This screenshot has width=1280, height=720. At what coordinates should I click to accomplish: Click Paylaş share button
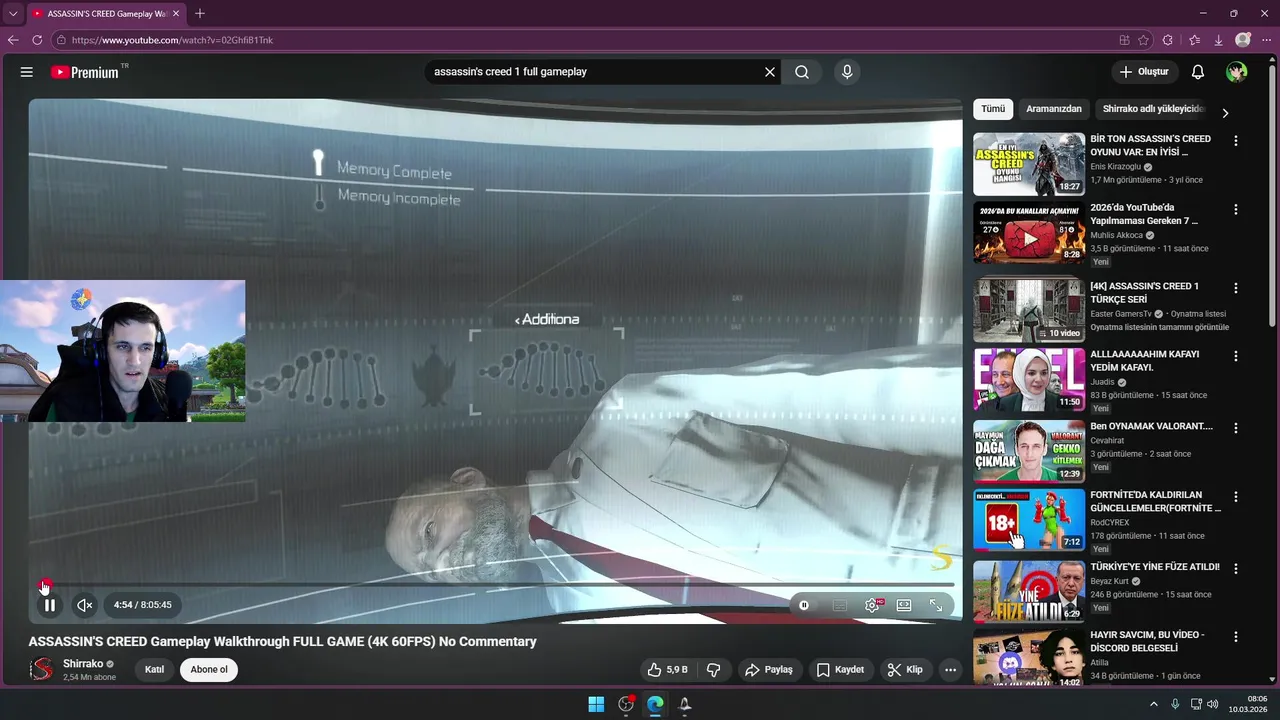[768, 670]
